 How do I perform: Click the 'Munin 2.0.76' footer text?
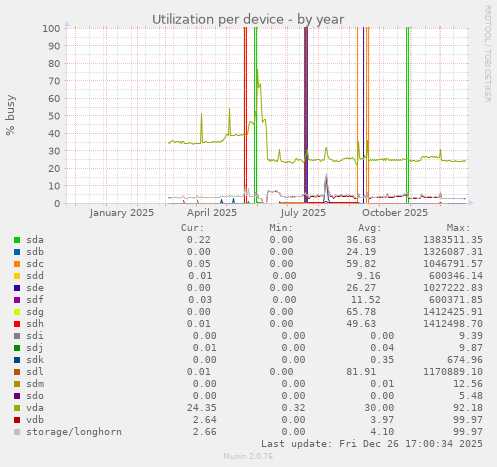(x=248, y=456)
